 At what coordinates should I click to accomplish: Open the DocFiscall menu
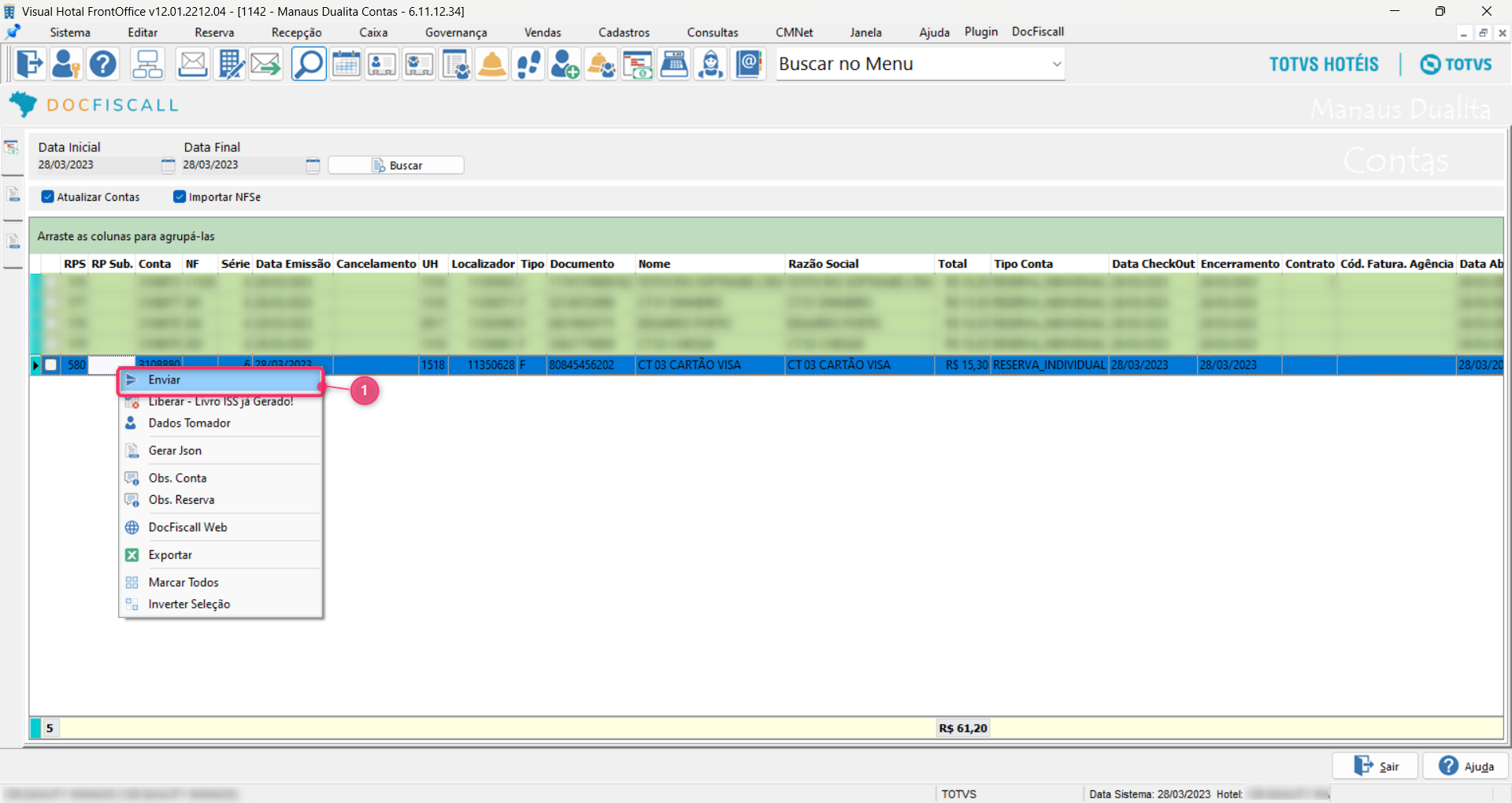tap(1038, 31)
